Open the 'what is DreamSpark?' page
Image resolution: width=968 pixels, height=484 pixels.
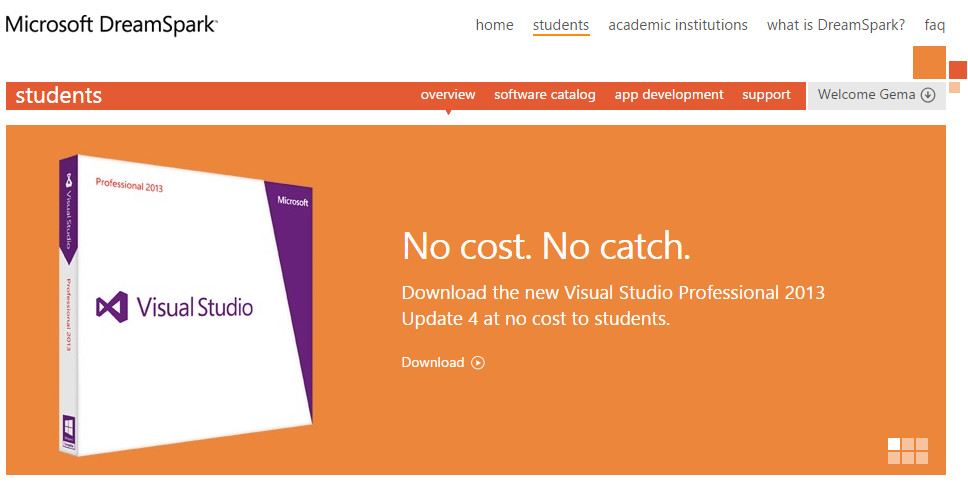(836, 25)
